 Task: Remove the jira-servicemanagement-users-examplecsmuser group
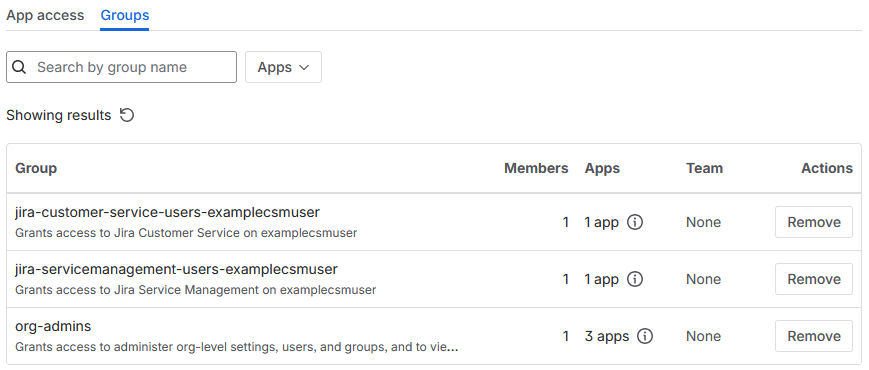814,279
